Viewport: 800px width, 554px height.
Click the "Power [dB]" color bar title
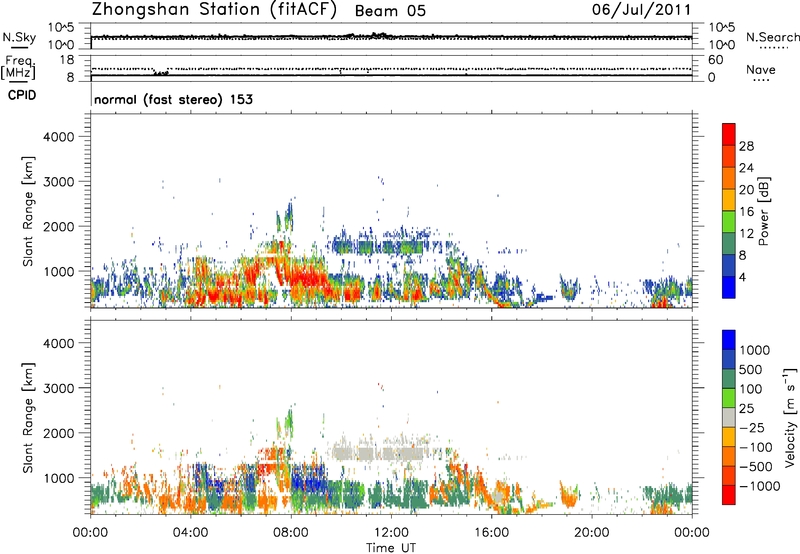(x=764, y=211)
